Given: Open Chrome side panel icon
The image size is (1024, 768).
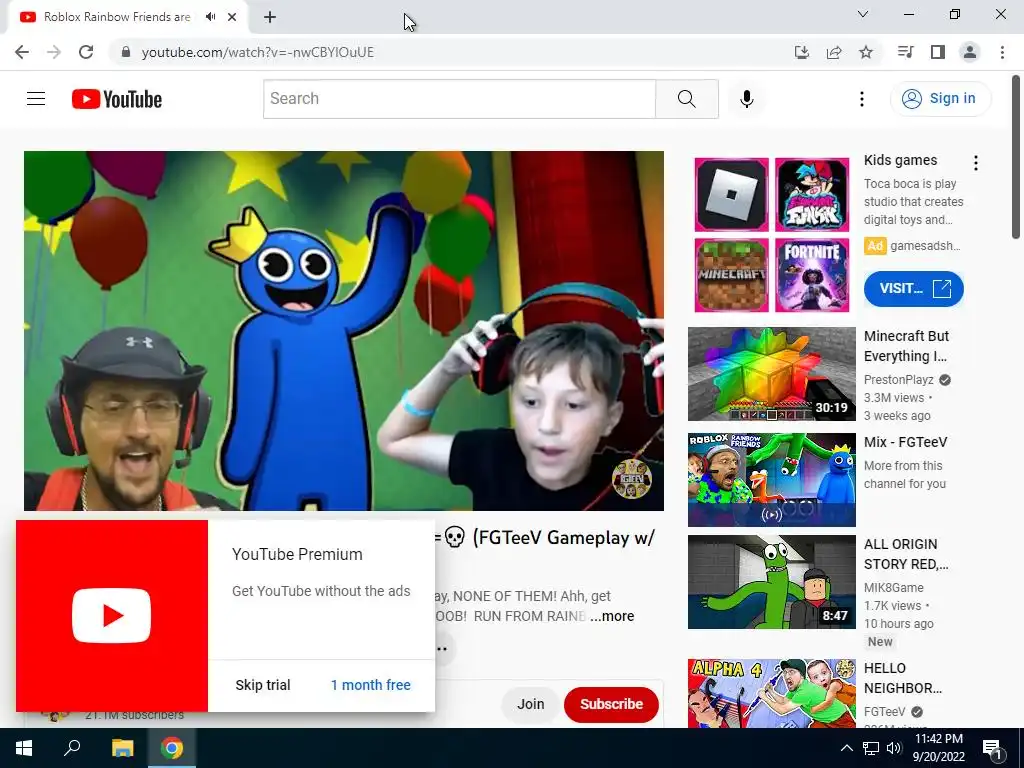Looking at the screenshot, I should pos(938,52).
